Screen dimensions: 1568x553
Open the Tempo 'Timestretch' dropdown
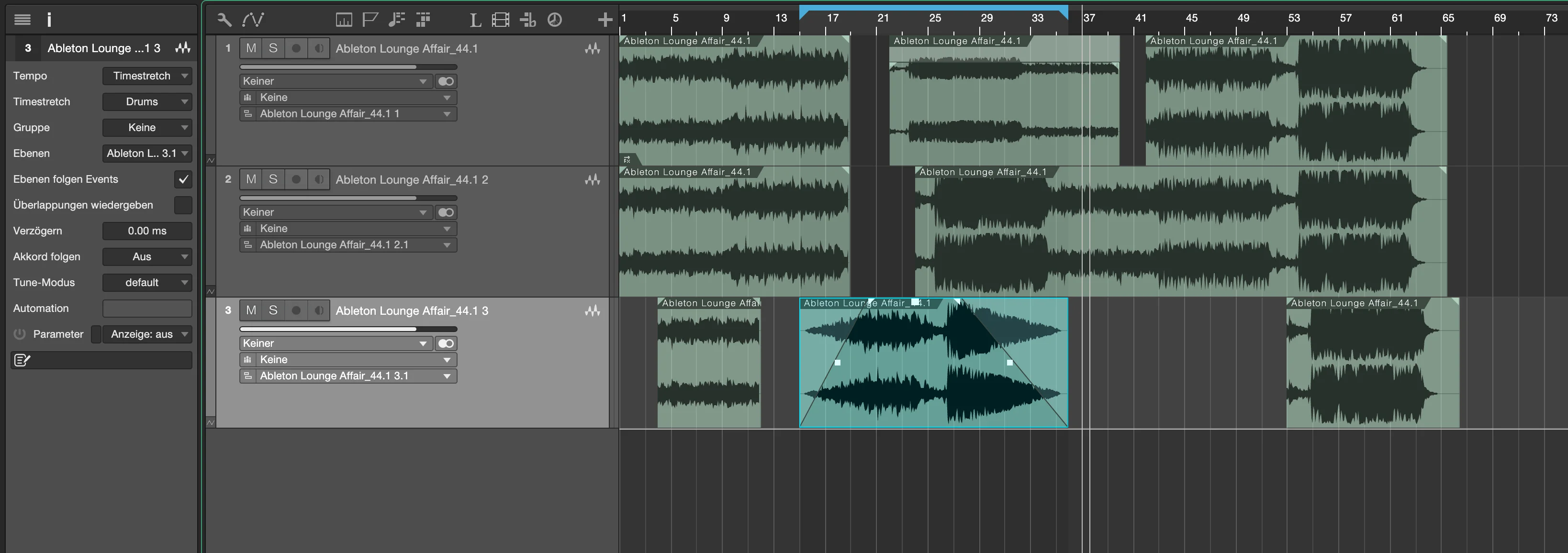point(147,76)
